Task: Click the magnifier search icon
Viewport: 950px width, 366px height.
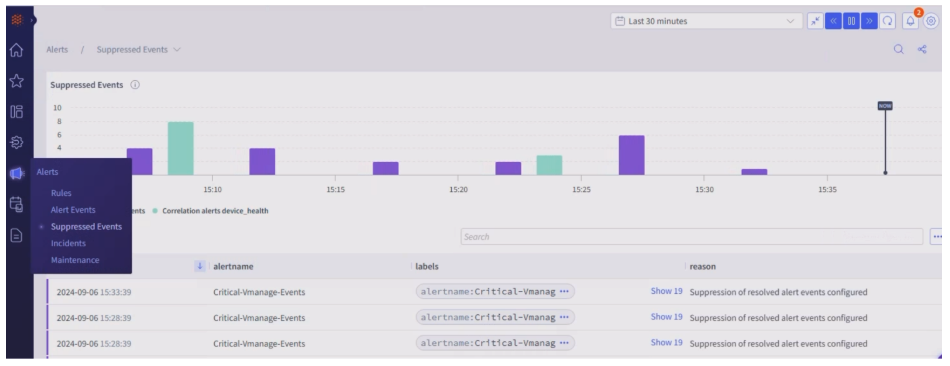Action: [x=899, y=50]
